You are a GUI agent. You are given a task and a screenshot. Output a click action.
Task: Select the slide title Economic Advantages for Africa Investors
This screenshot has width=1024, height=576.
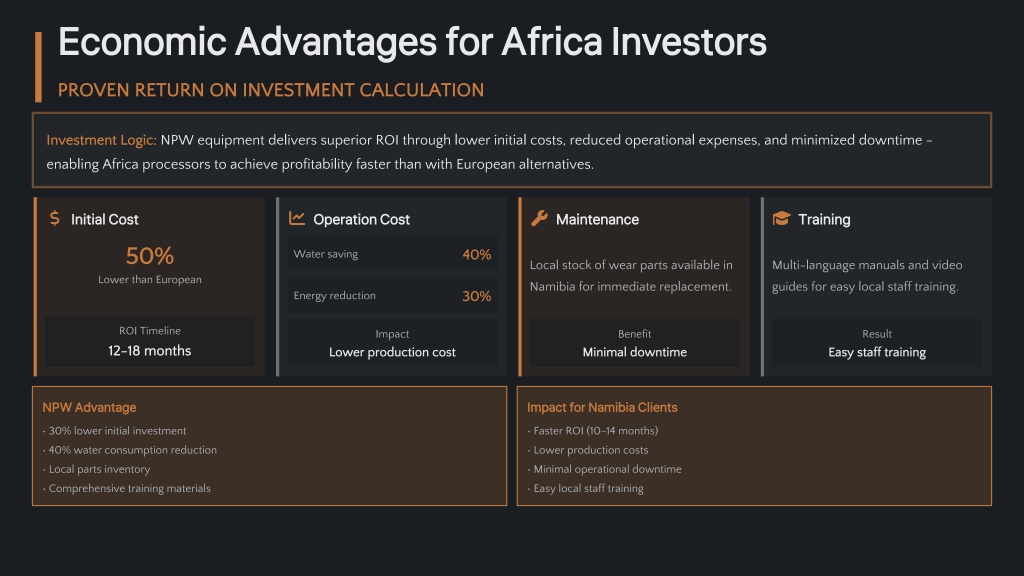click(412, 42)
